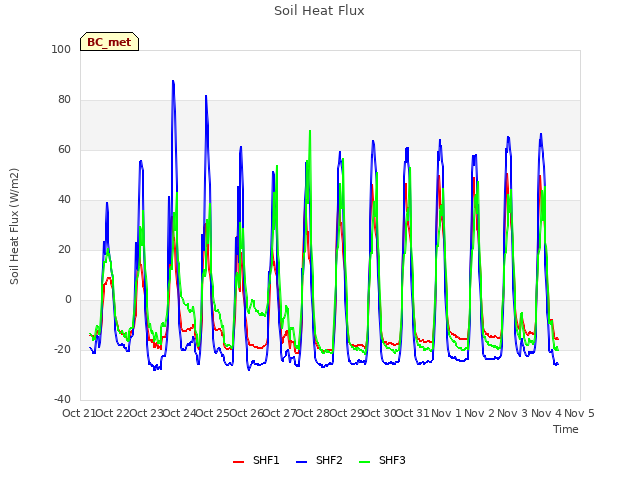Click the red SHF1 legend color marker

pos(238,462)
